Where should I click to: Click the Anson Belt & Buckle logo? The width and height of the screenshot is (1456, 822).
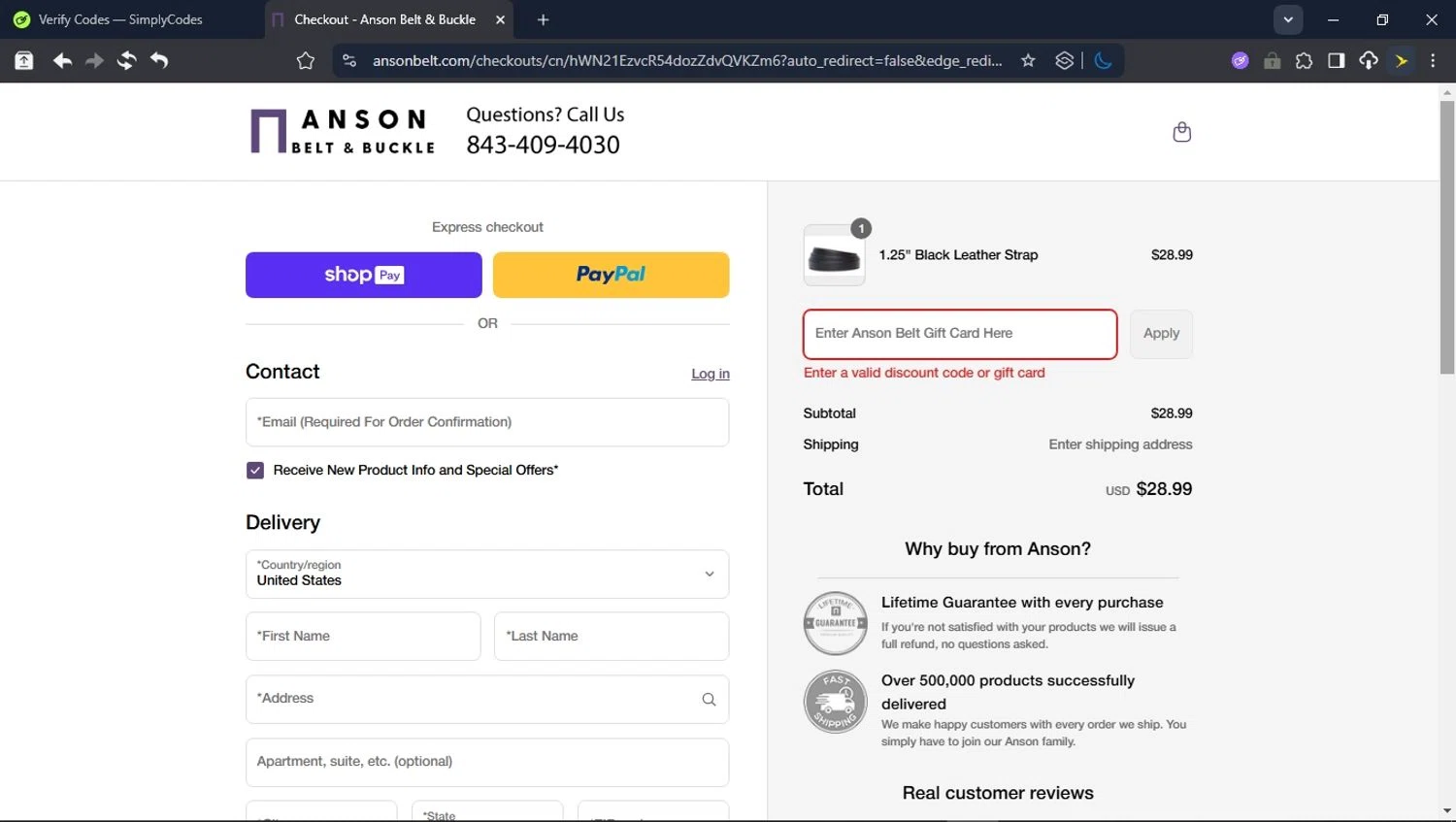pyautogui.click(x=343, y=131)
